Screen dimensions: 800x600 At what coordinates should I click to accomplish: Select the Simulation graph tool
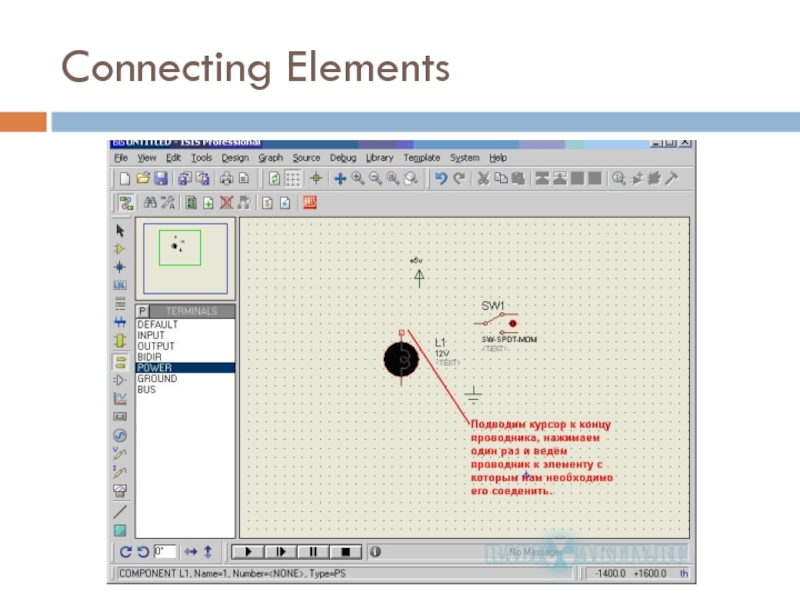pos(120,398)
